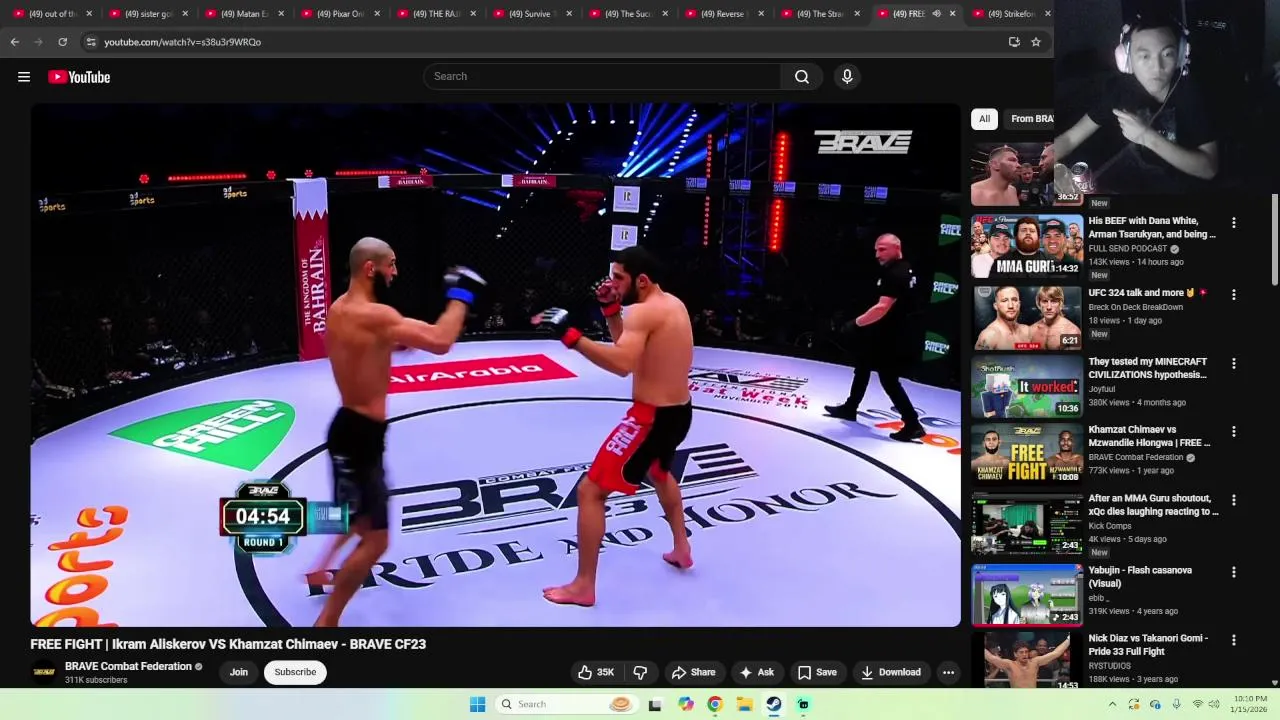Click the search magnifier button
The image size is (1280, 720).
coord(802,76)
